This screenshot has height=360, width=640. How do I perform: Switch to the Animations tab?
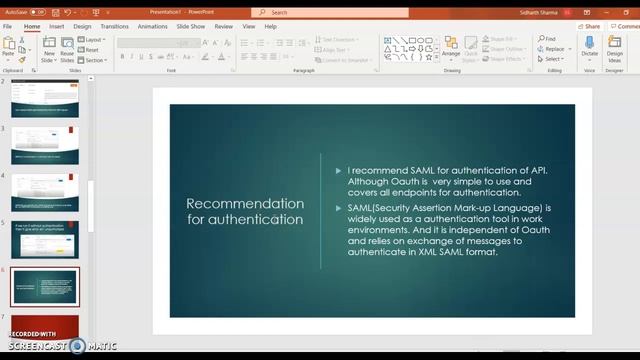(152, 27)
